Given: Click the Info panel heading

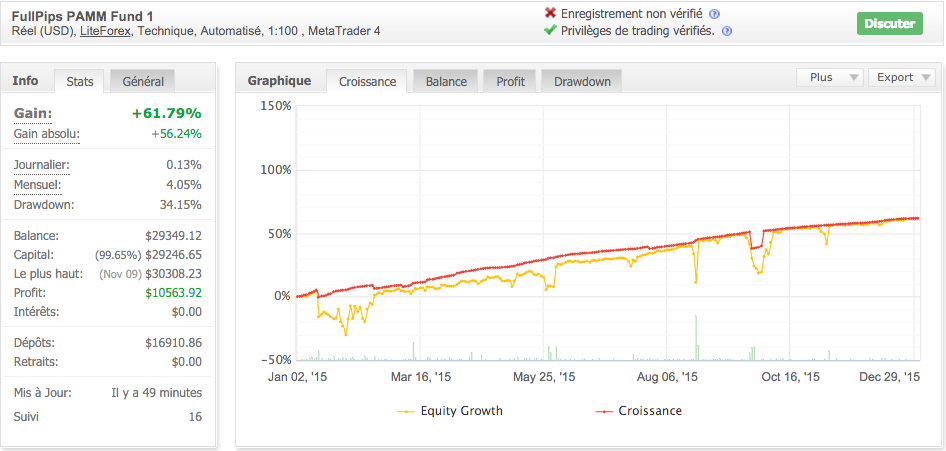Looking at the screenshot, I should pyautogui.click(x=25, y=81).
